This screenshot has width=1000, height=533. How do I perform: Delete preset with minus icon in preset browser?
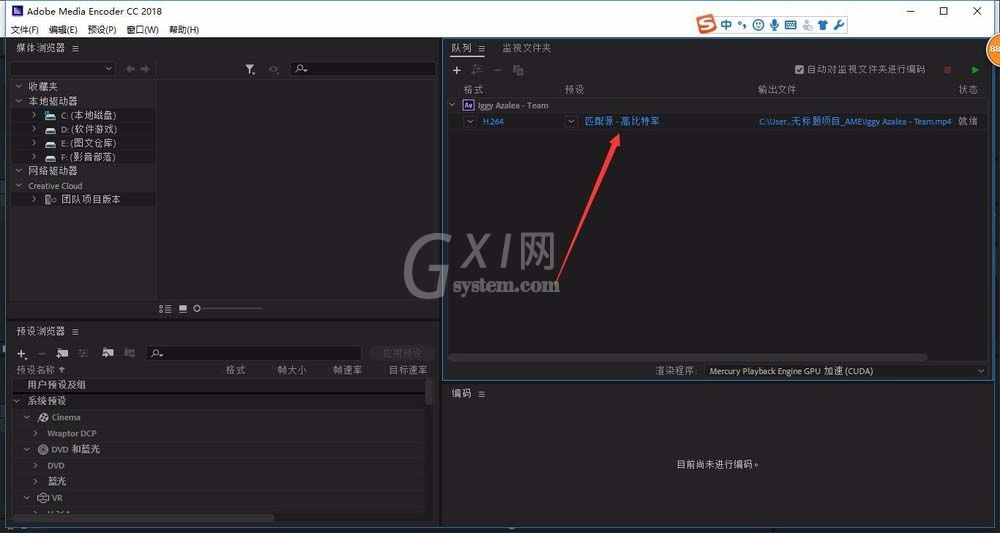coord(42,353)
